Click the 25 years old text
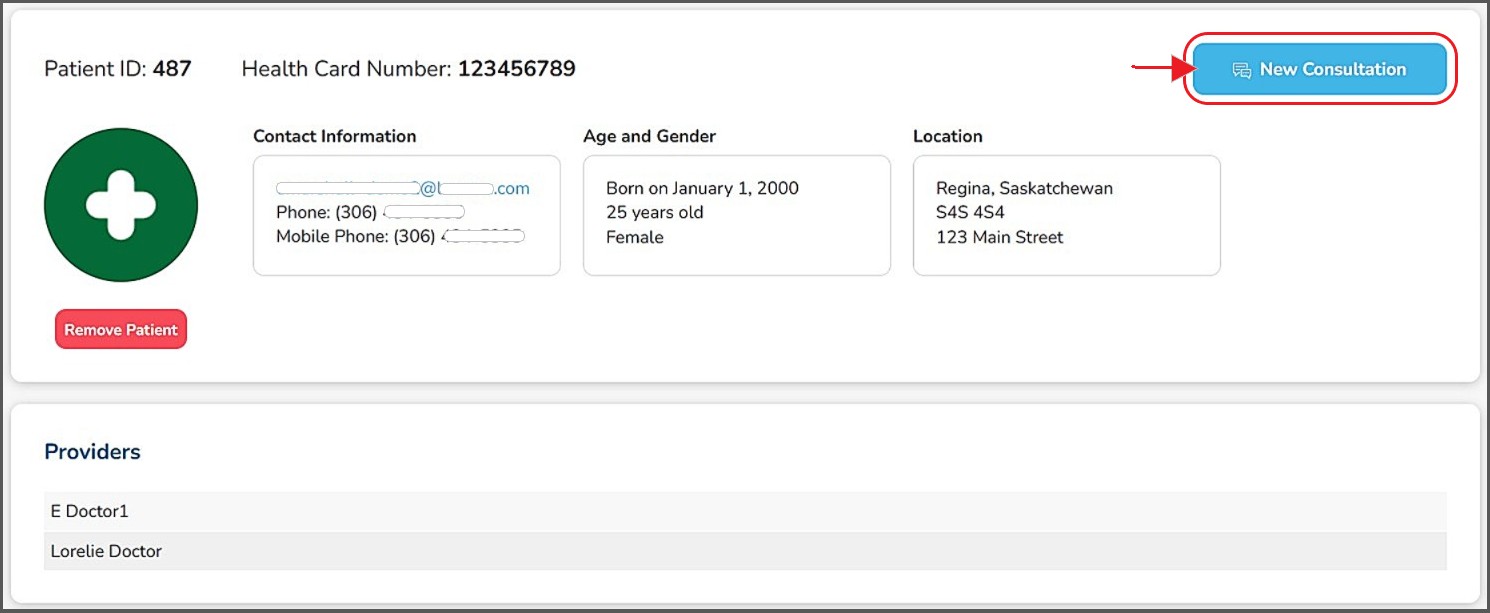The image size is (1490, 613). click(x=654, y=212)
